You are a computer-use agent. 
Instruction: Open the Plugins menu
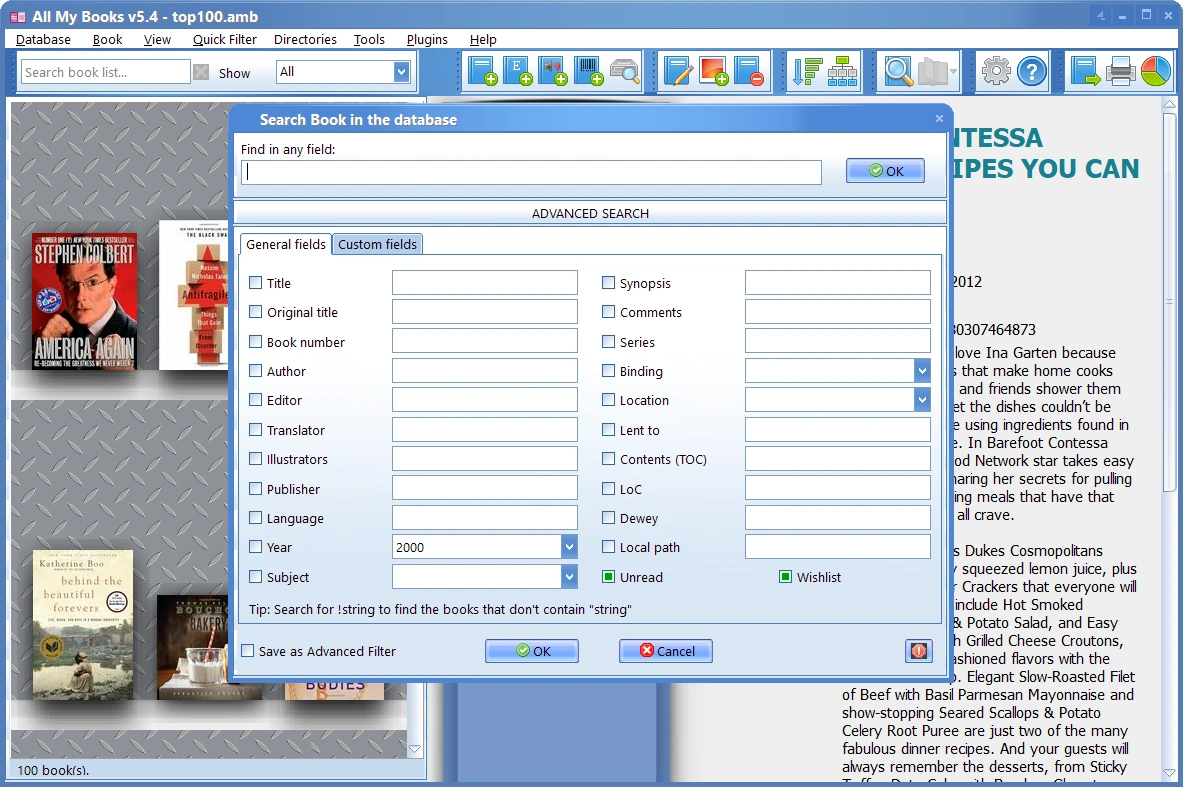tap(427, 39)
